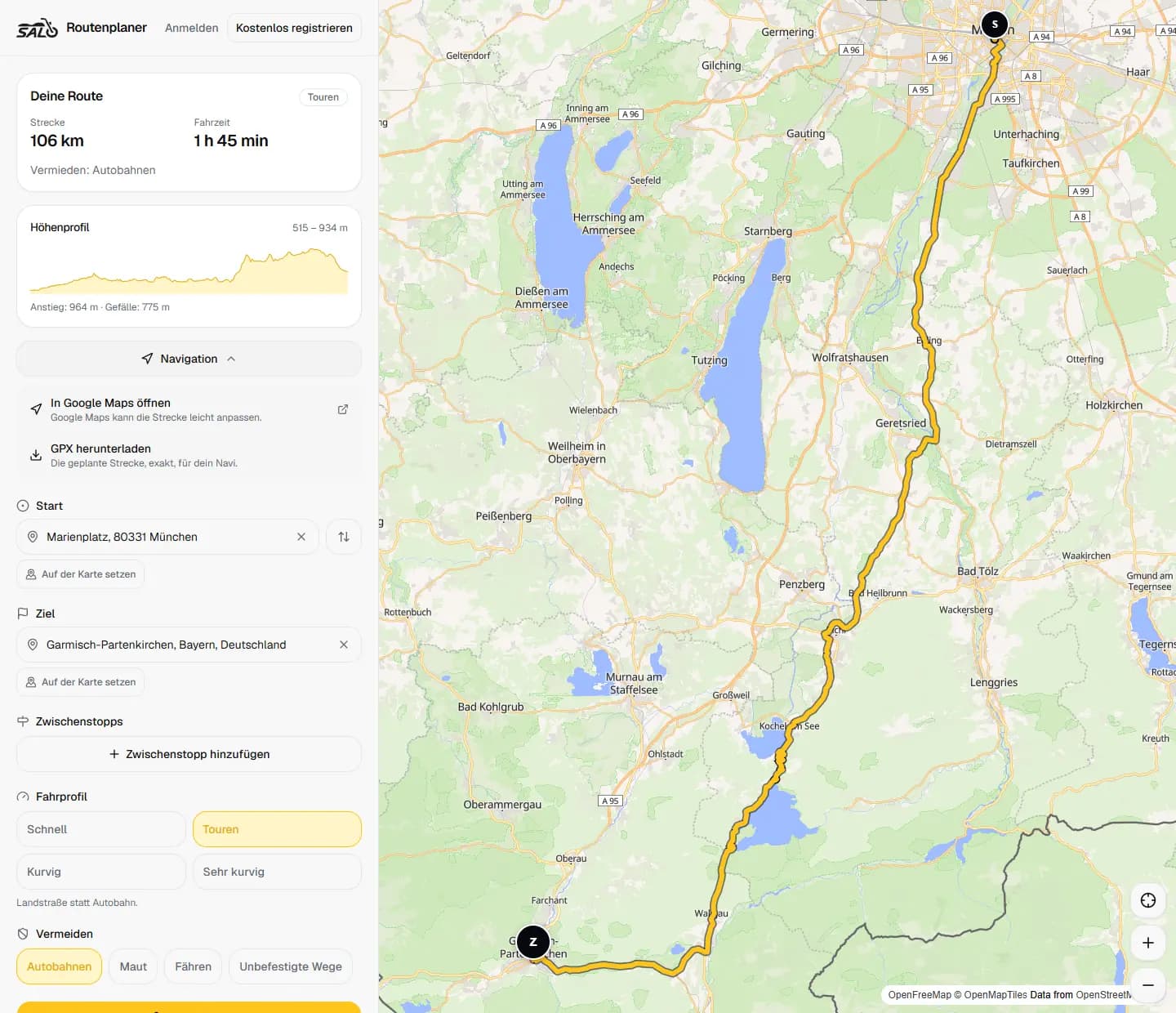Toggle the Unbefestigte Wege avoid option

[291, 966]
